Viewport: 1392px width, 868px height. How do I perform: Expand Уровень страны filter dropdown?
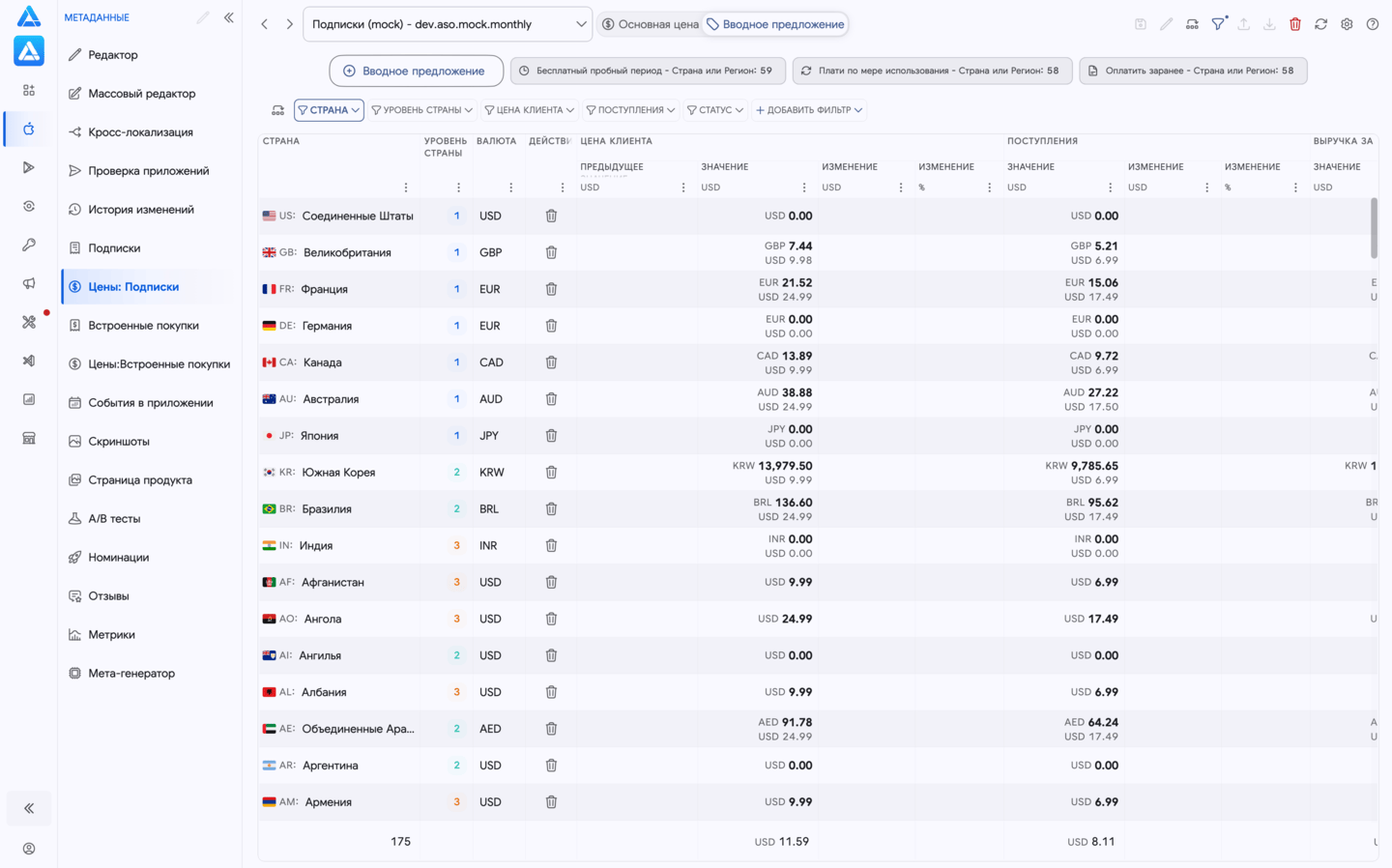421,110
